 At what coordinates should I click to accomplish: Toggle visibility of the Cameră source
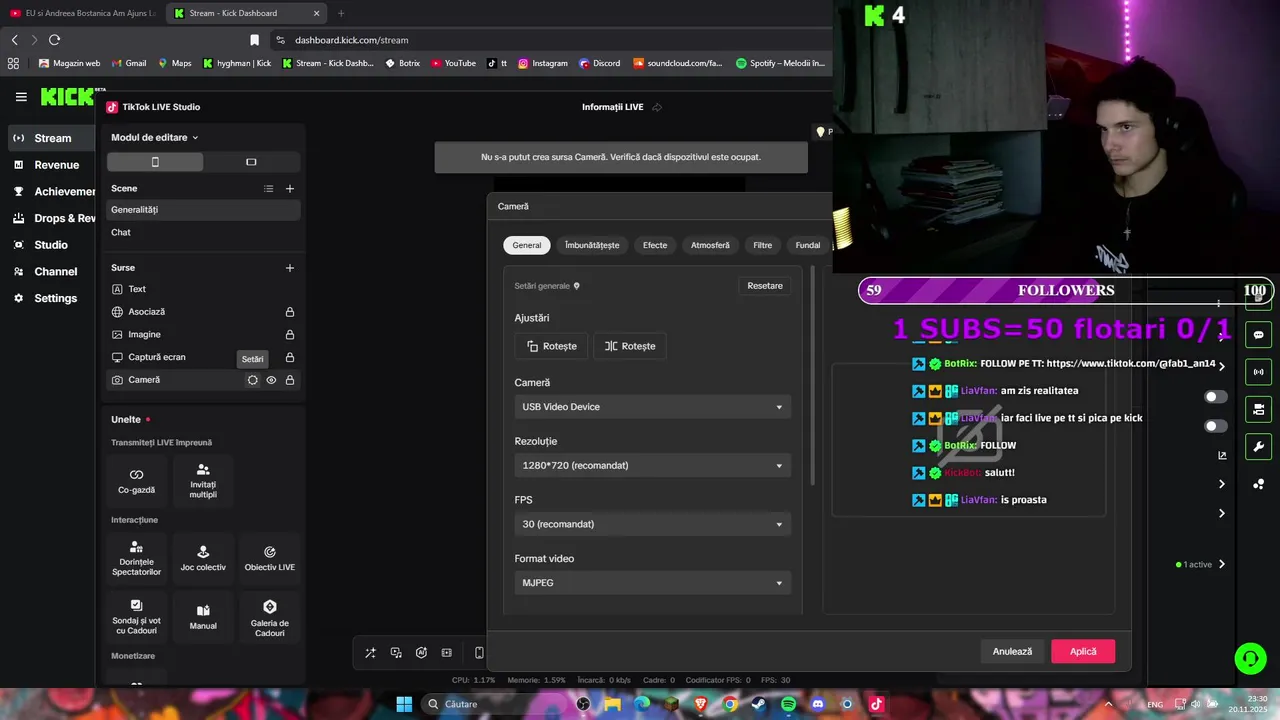pyautogui.click(x=271, y=380)
